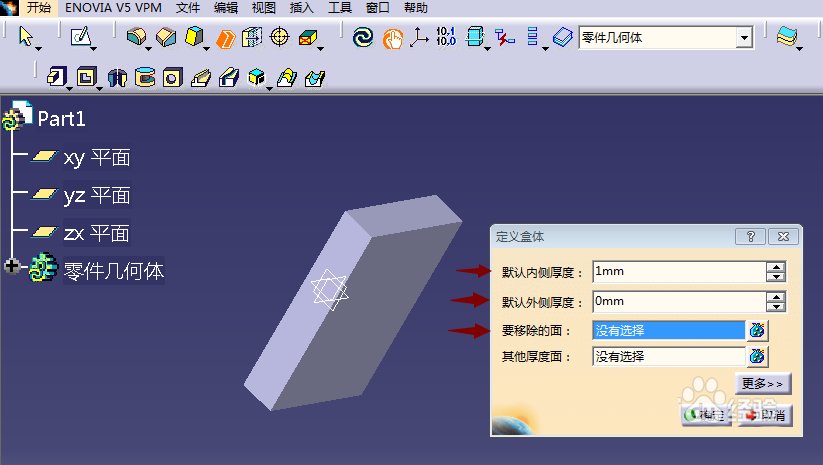Open the 视图 menu
This screenshot has height=465, width=823.
263,8
